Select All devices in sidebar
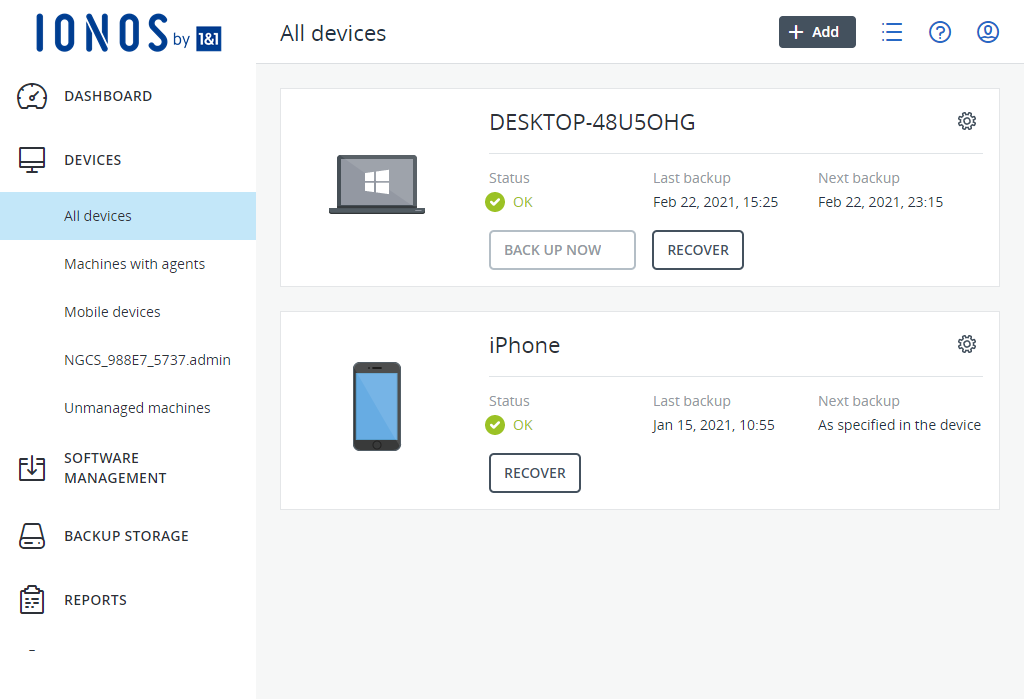This screenshot has height=699, width=1024. 98,216
